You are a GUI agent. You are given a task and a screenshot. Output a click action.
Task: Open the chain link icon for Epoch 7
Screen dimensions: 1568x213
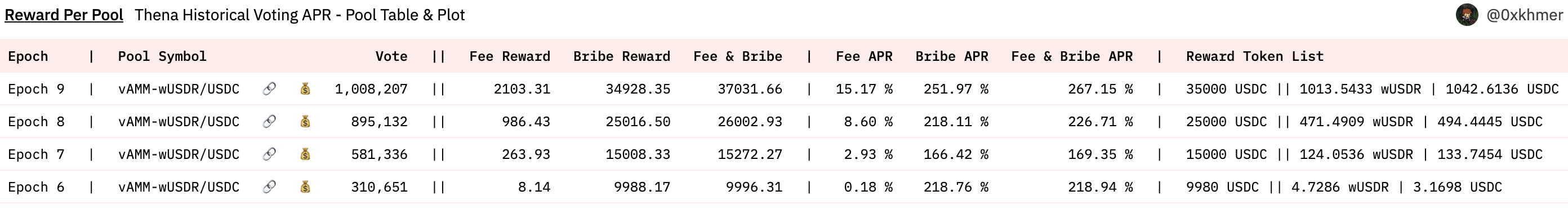pyautogui.click(x=269, y=154)
